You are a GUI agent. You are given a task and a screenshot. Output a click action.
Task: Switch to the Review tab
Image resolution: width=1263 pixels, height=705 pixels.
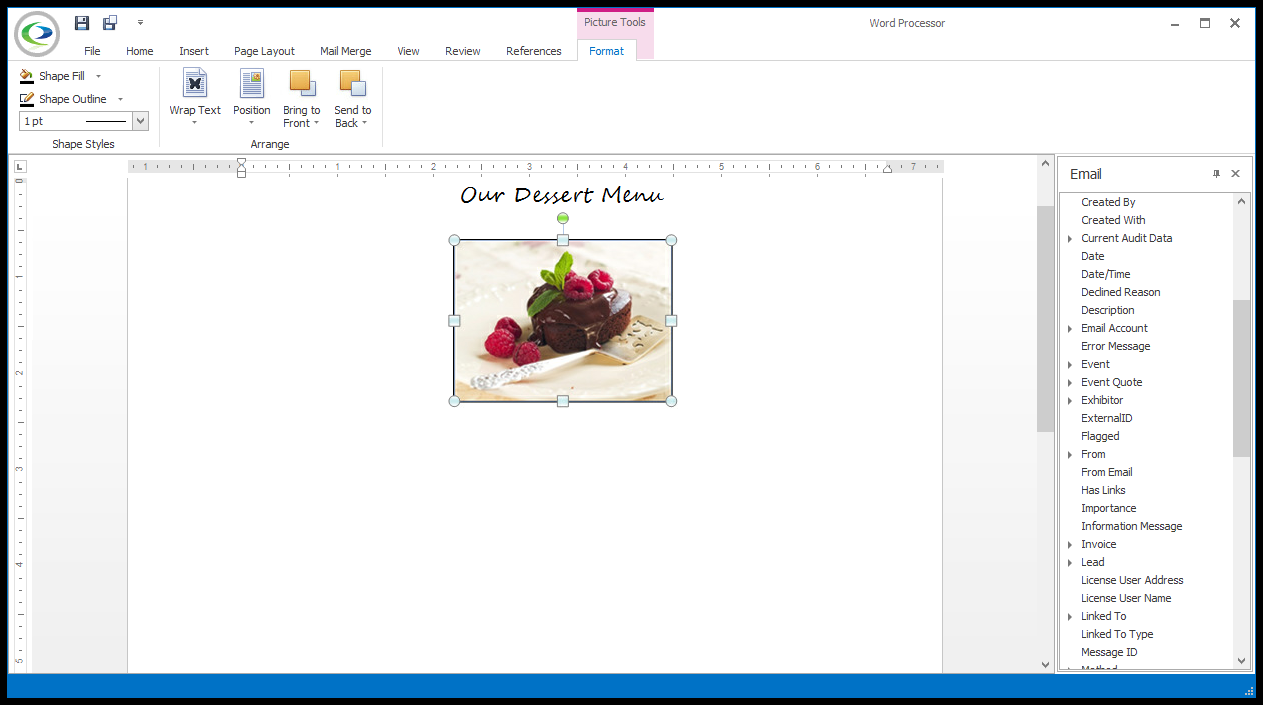pos(462,51)
